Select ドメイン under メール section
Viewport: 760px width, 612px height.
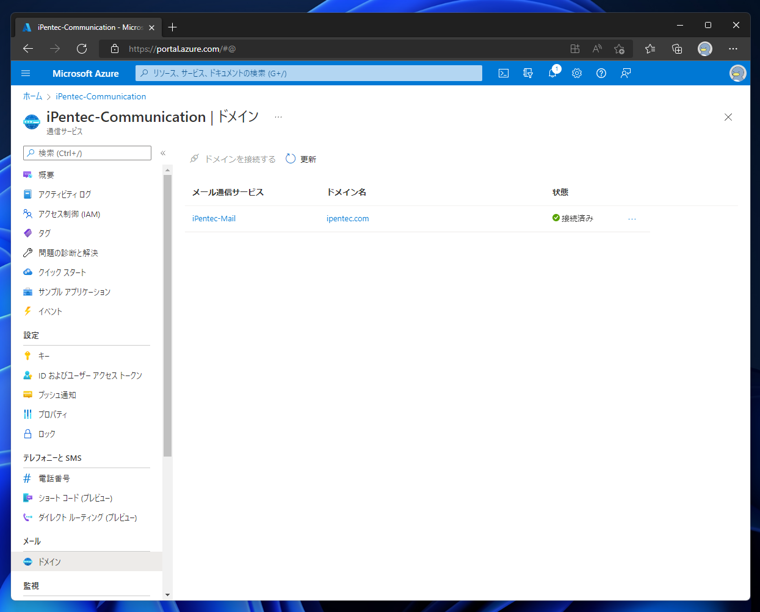pos(87,562)
